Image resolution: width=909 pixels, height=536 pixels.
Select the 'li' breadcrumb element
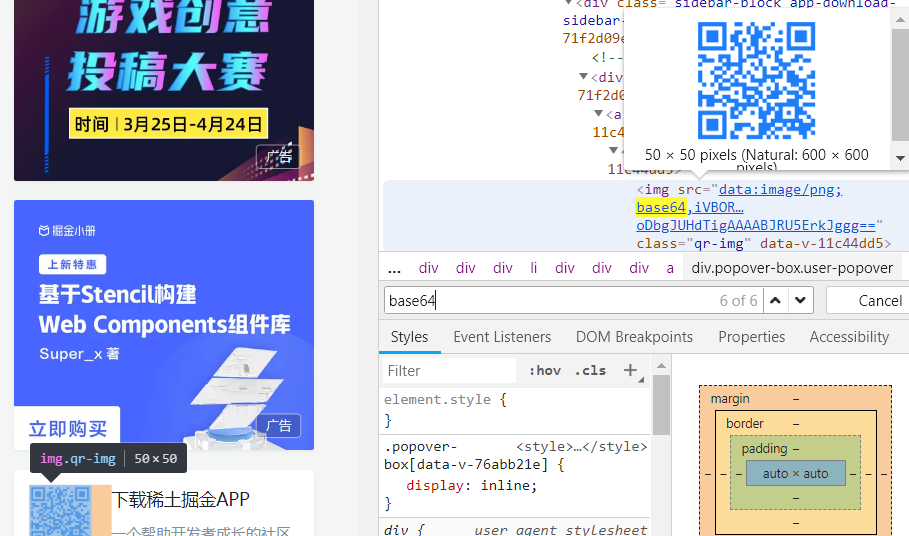[x=533, y=268]
